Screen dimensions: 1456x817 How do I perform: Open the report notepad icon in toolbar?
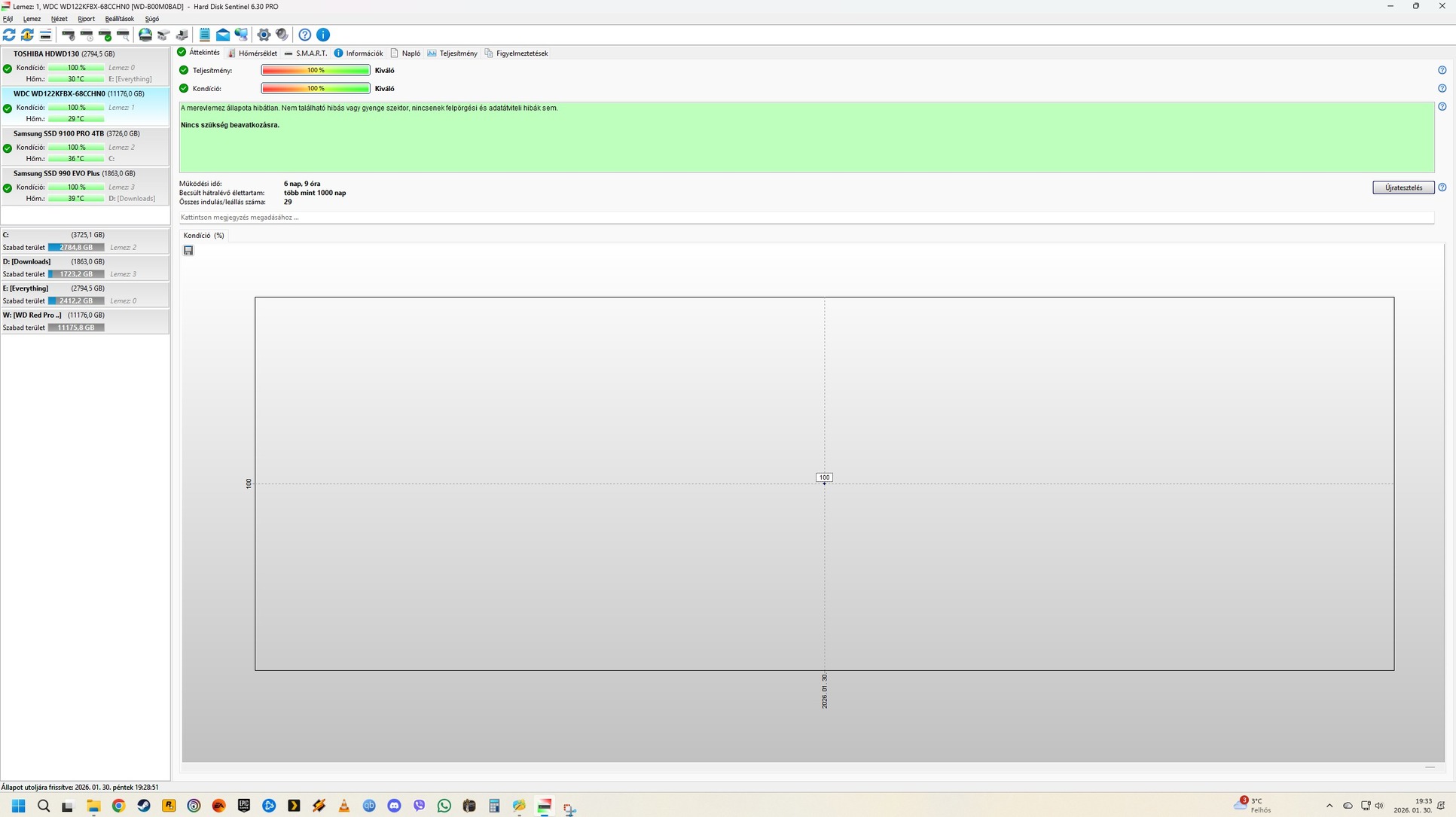[205, 35]
